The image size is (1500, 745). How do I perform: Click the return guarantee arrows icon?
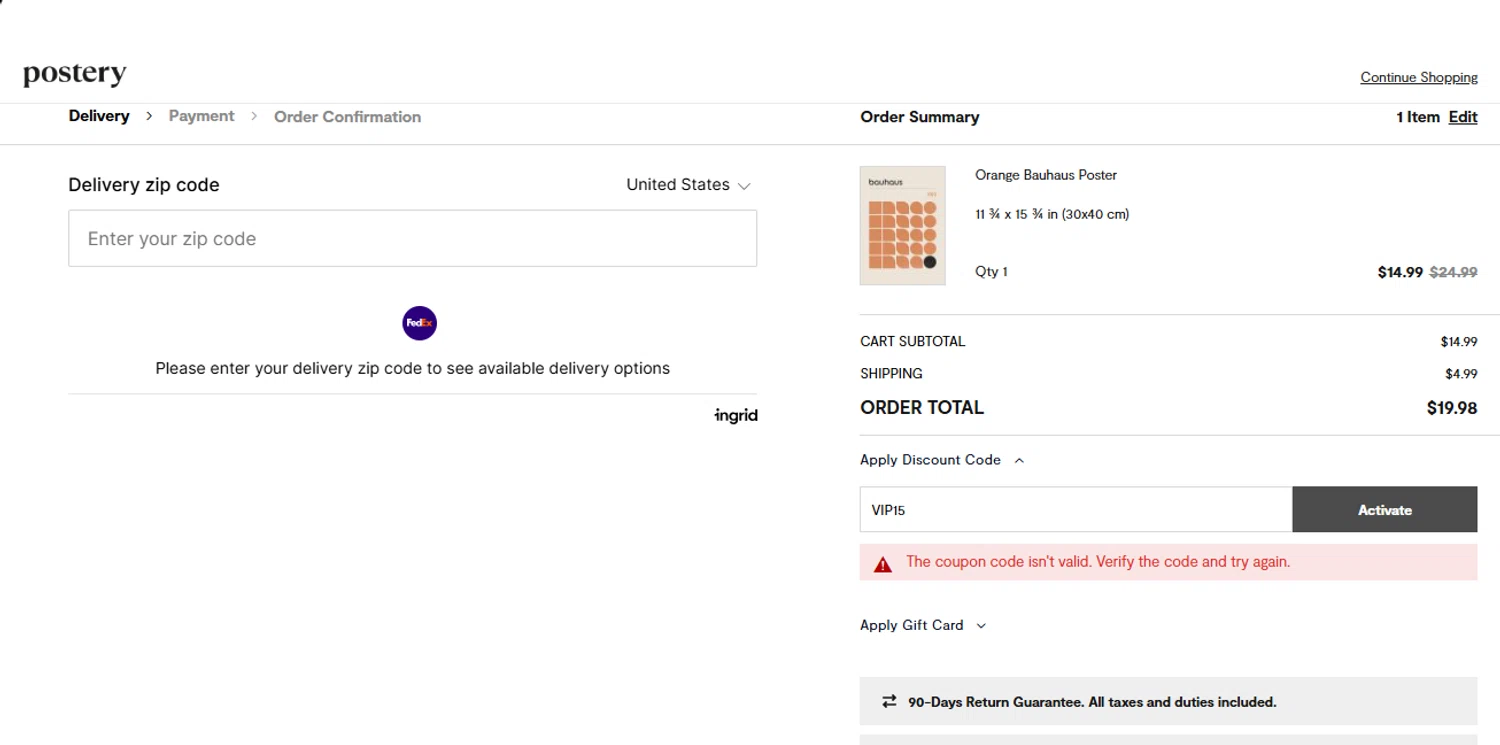point(889,702)
